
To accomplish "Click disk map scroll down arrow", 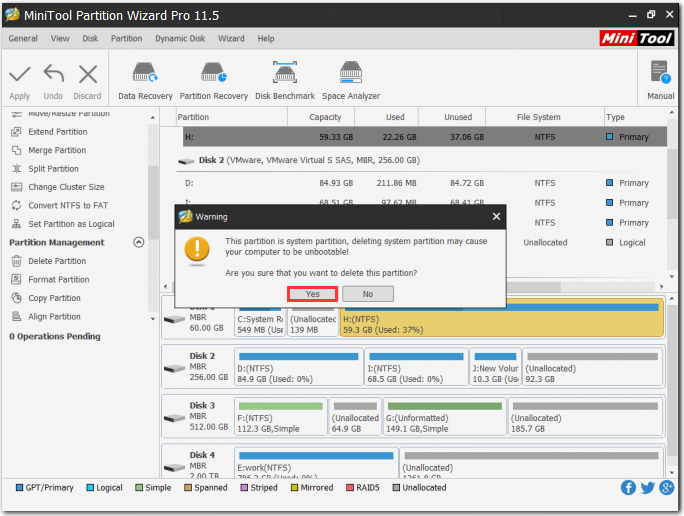I will pyautogui.click(x=672, y=473).
